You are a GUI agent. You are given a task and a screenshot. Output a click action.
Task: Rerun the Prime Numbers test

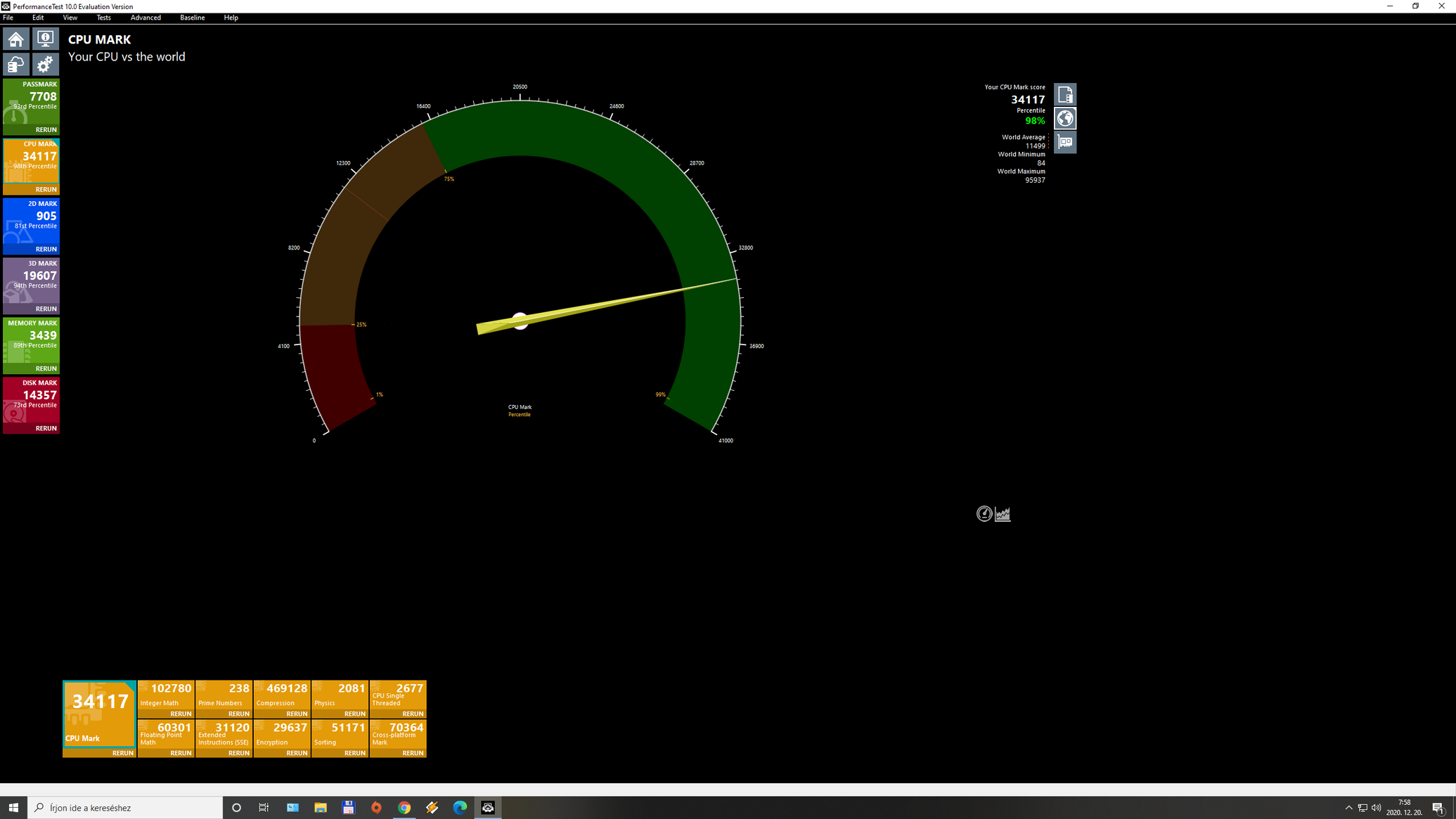(239, 714)
